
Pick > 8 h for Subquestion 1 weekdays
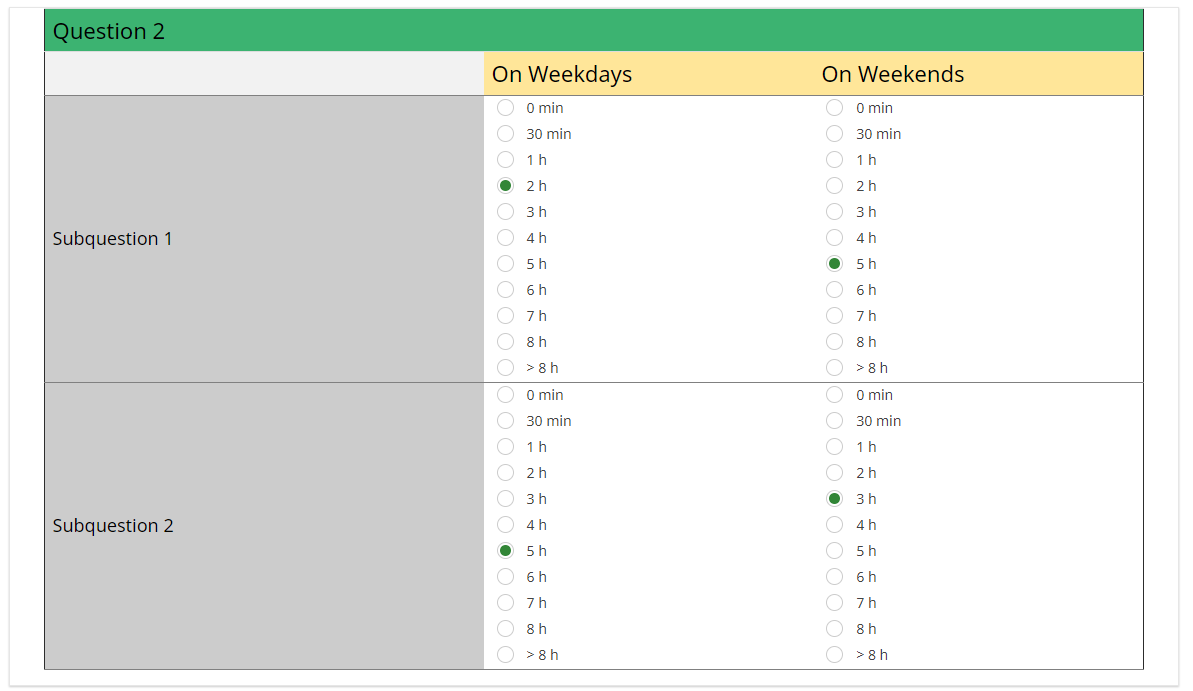point(506,368)
